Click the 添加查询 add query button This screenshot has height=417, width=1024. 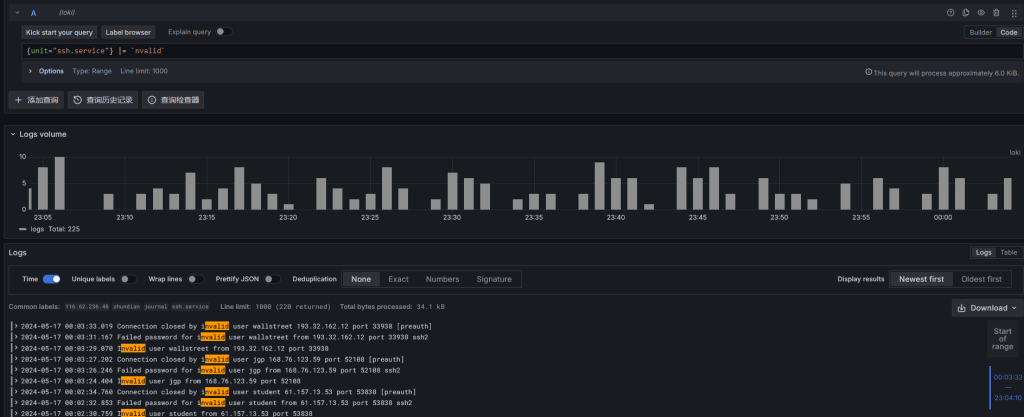[36, 100]
